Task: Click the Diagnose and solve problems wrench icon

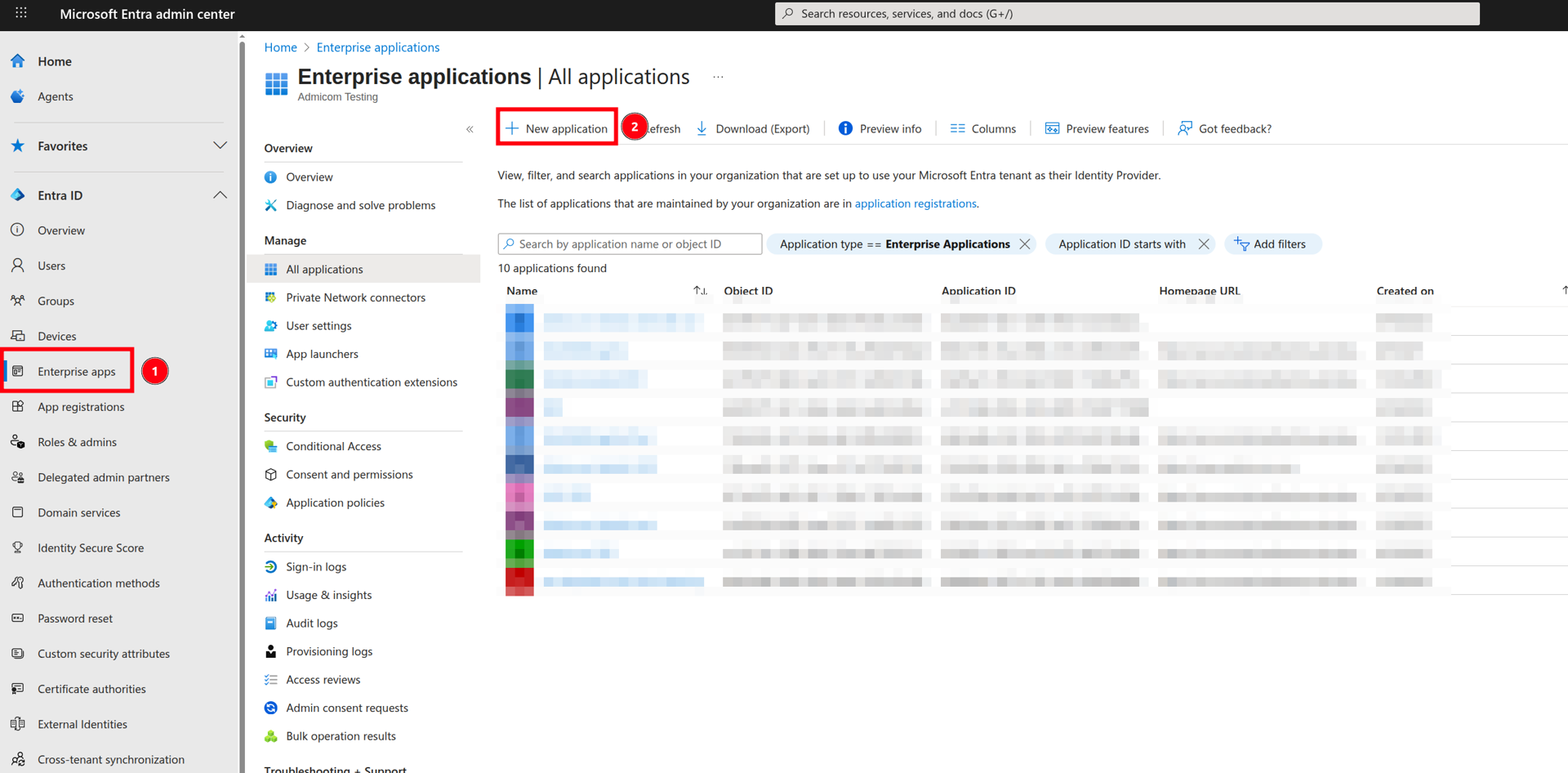Action: pos(271,205)
